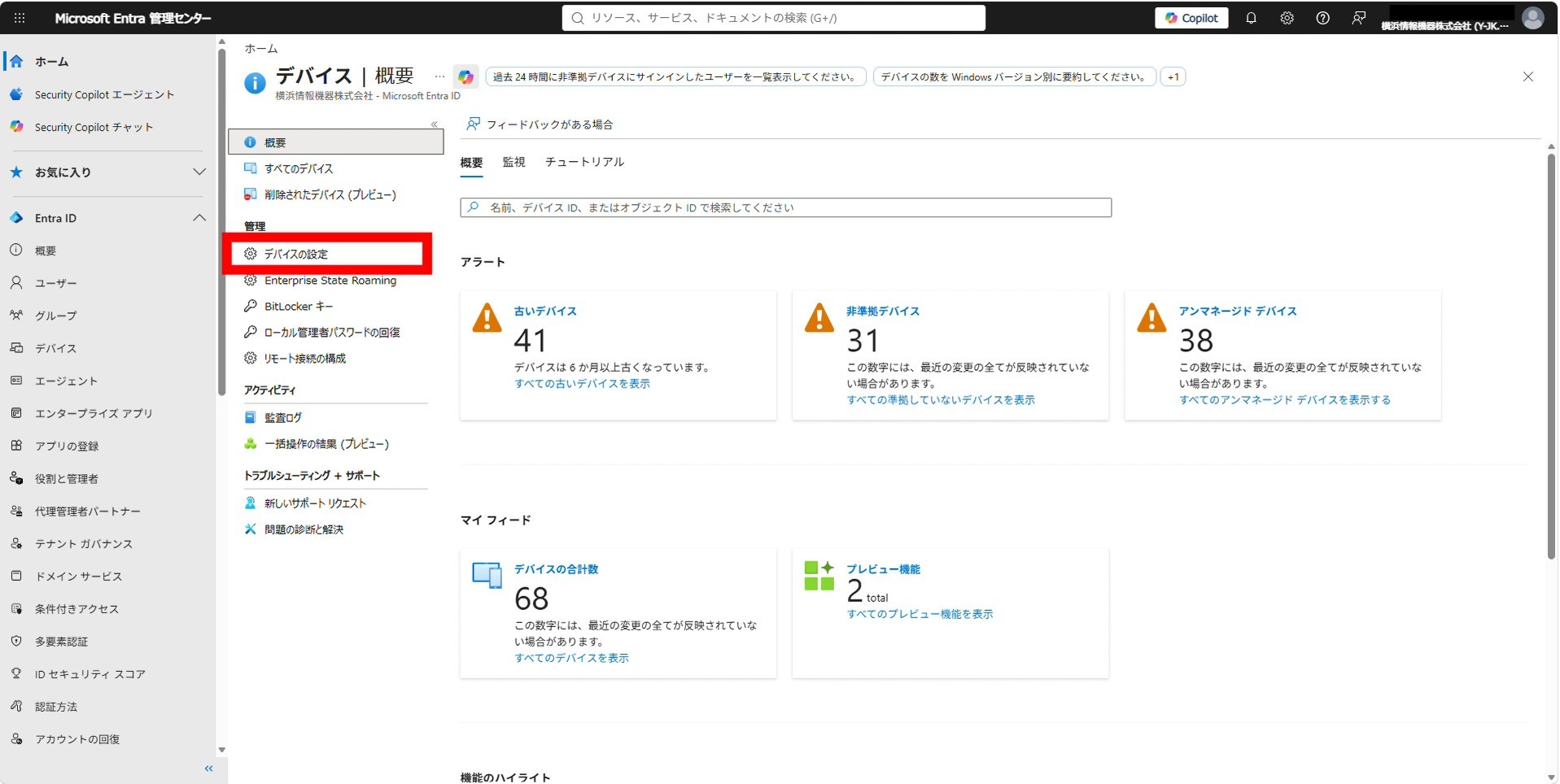Click the colorful Copilot icon near the title
The height and width of the screenshot is (784, 1560).
[x=465, y=77]
